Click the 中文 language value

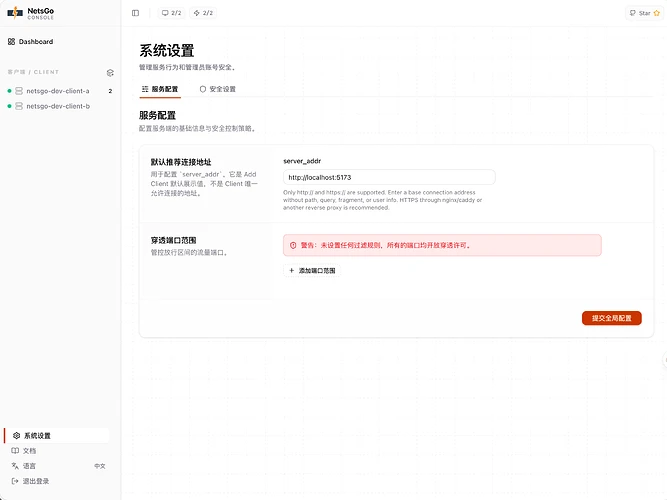[100, 466]
